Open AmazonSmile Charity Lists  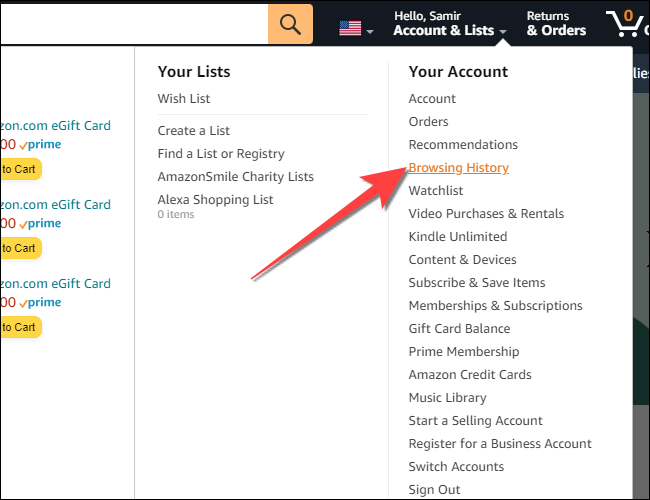pyautogui.click(x=235, y=177)
